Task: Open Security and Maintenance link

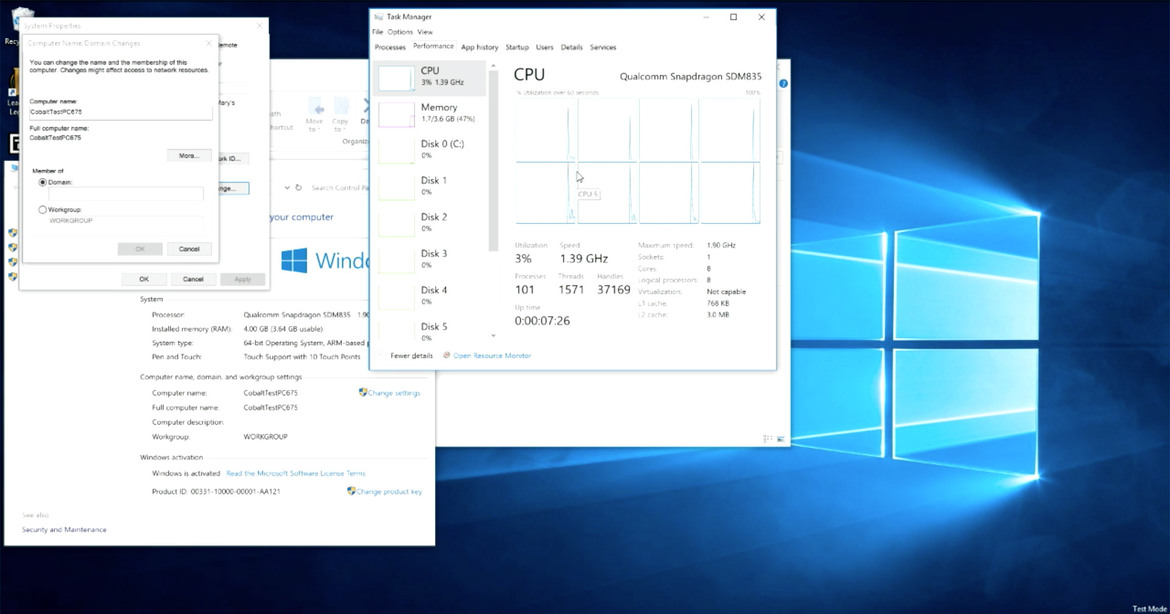Action: [64, 530]
